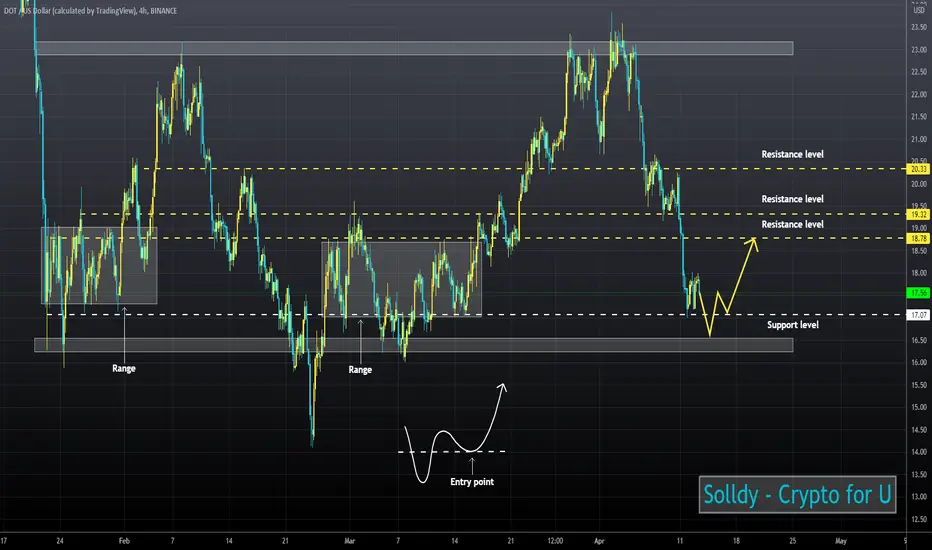932x550 pixels.
Task: Click the 12:00 label on time axis
Action: click(x=555, y=541)
